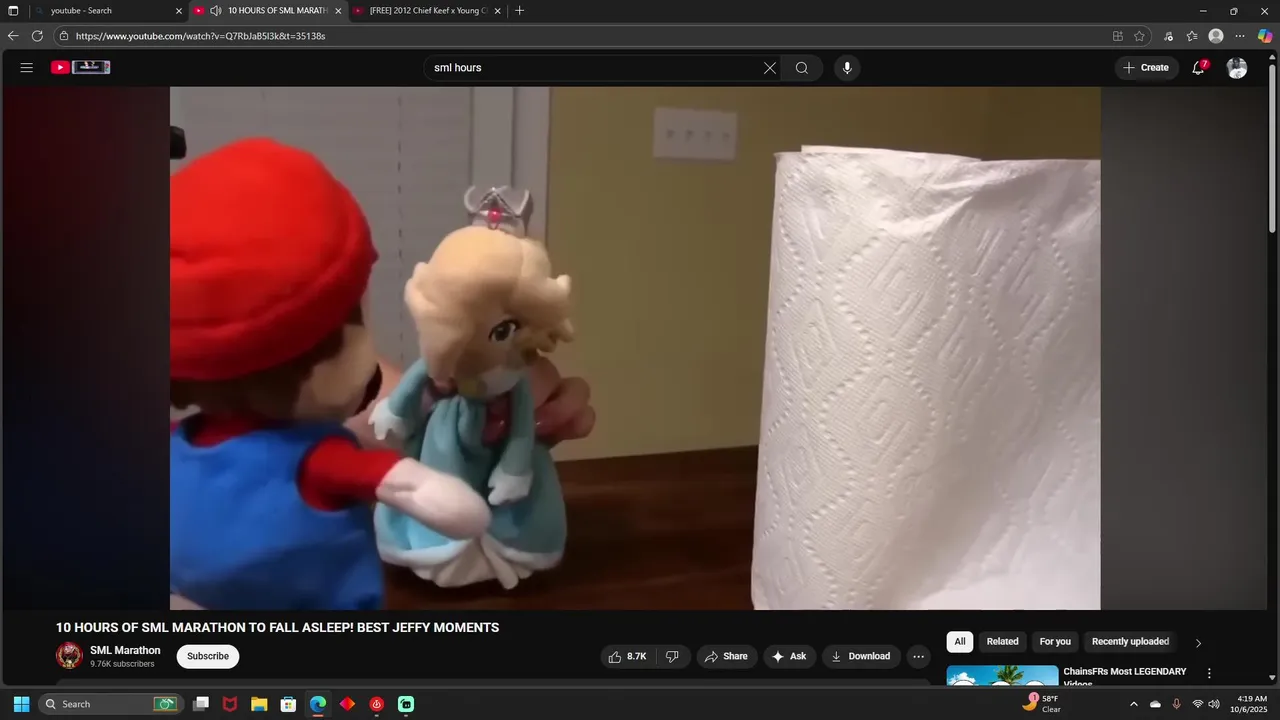Viewport: 1280px width, 720px height.
Task: Open the apps icon in address bar
Action: point(1118,36)
